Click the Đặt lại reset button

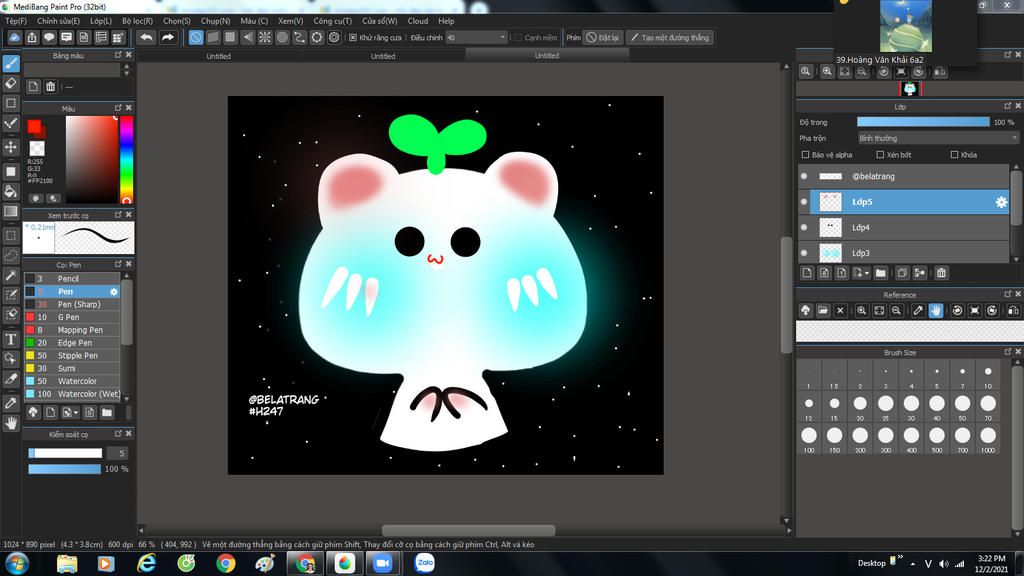point(602,38)
